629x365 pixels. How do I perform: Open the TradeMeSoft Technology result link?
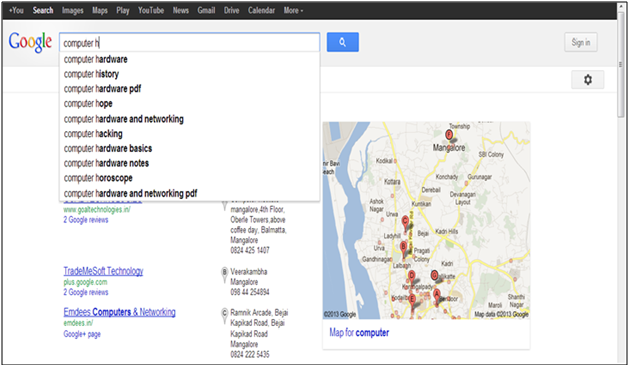click(x=103, y=271)
